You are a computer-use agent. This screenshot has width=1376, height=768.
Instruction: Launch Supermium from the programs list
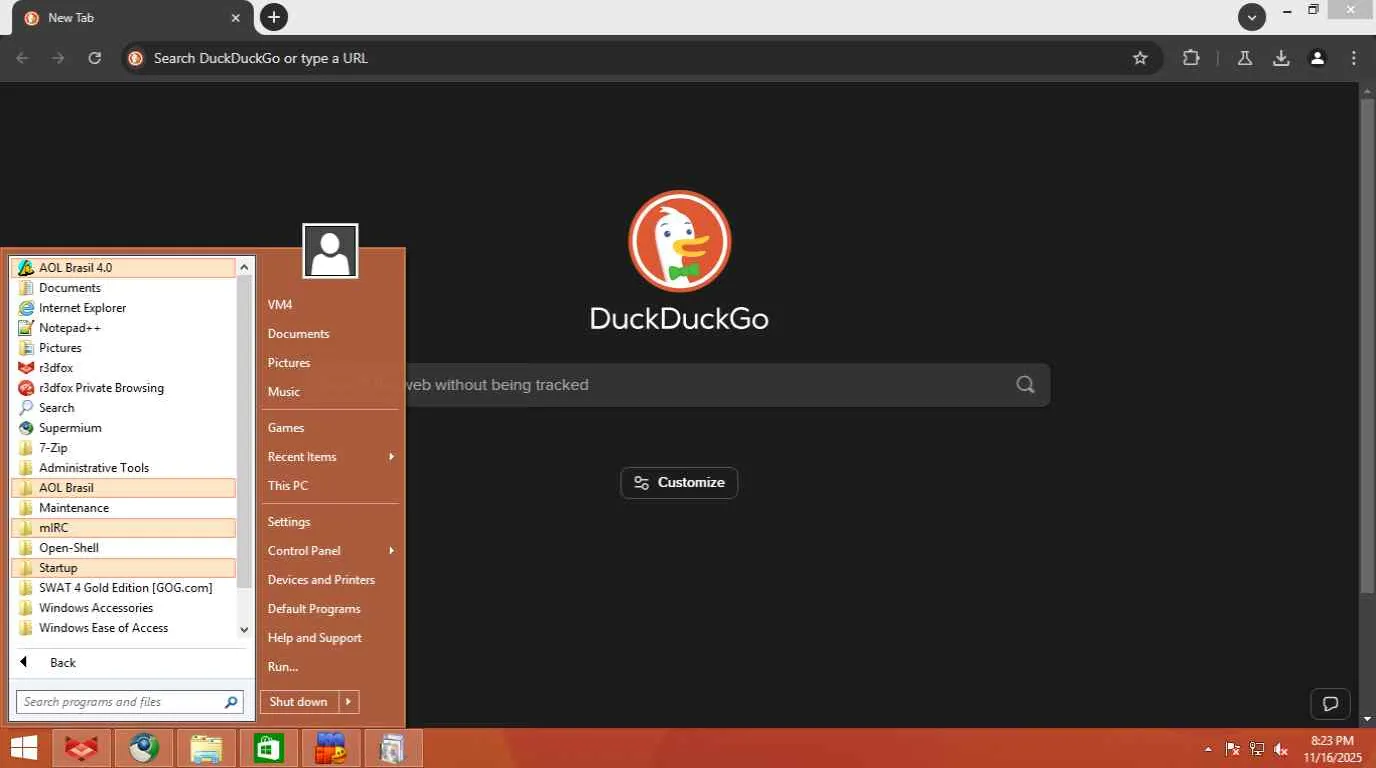[123, 428]
